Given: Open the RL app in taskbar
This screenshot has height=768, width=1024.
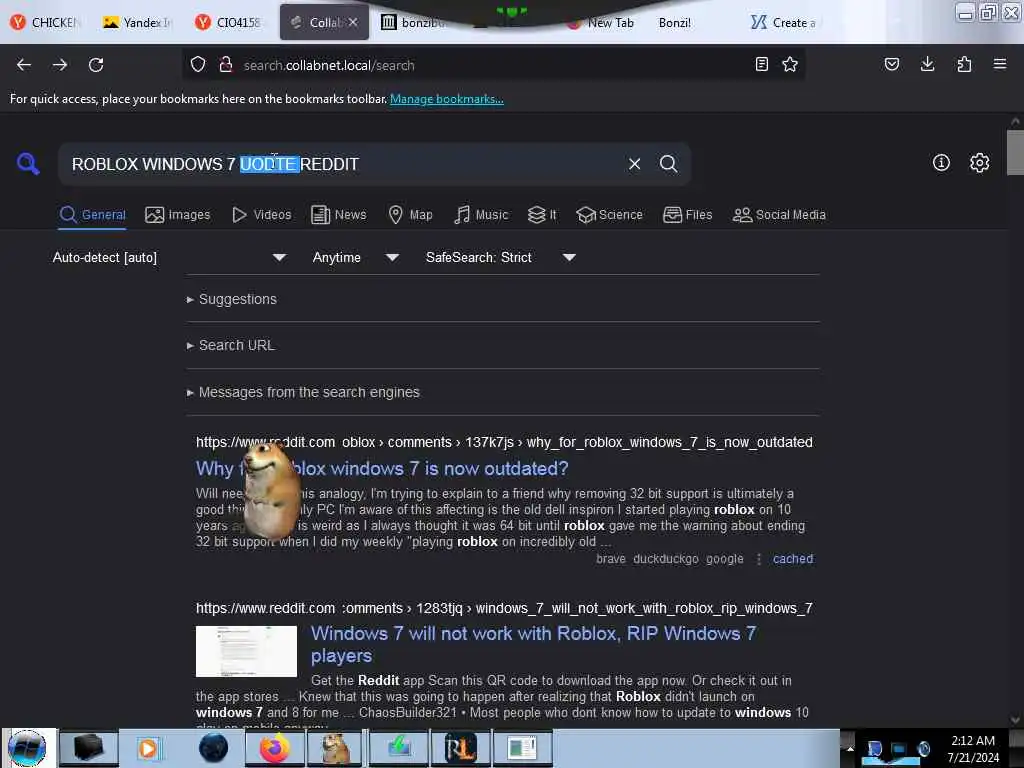Looking at the screenshot, I should [460, 748].
